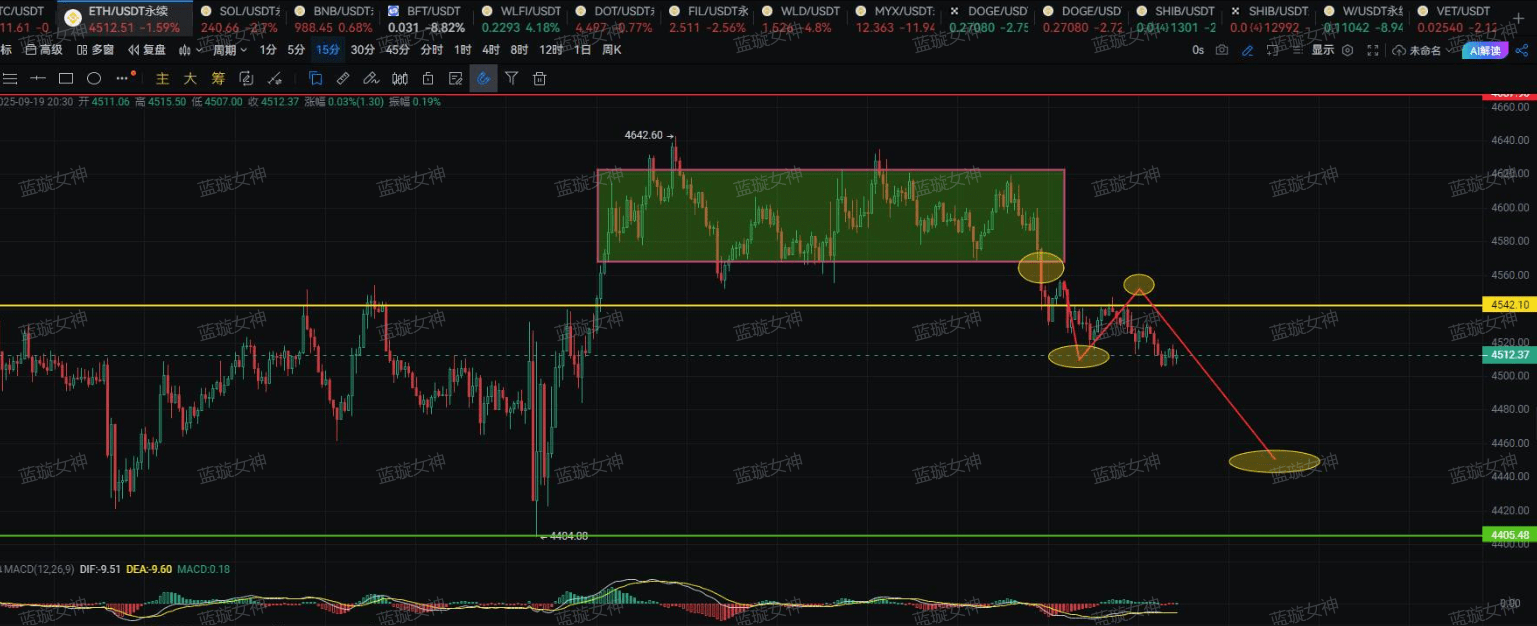
Task: Select the rectangle drawing tool
Action: click(x=66, y=78)
